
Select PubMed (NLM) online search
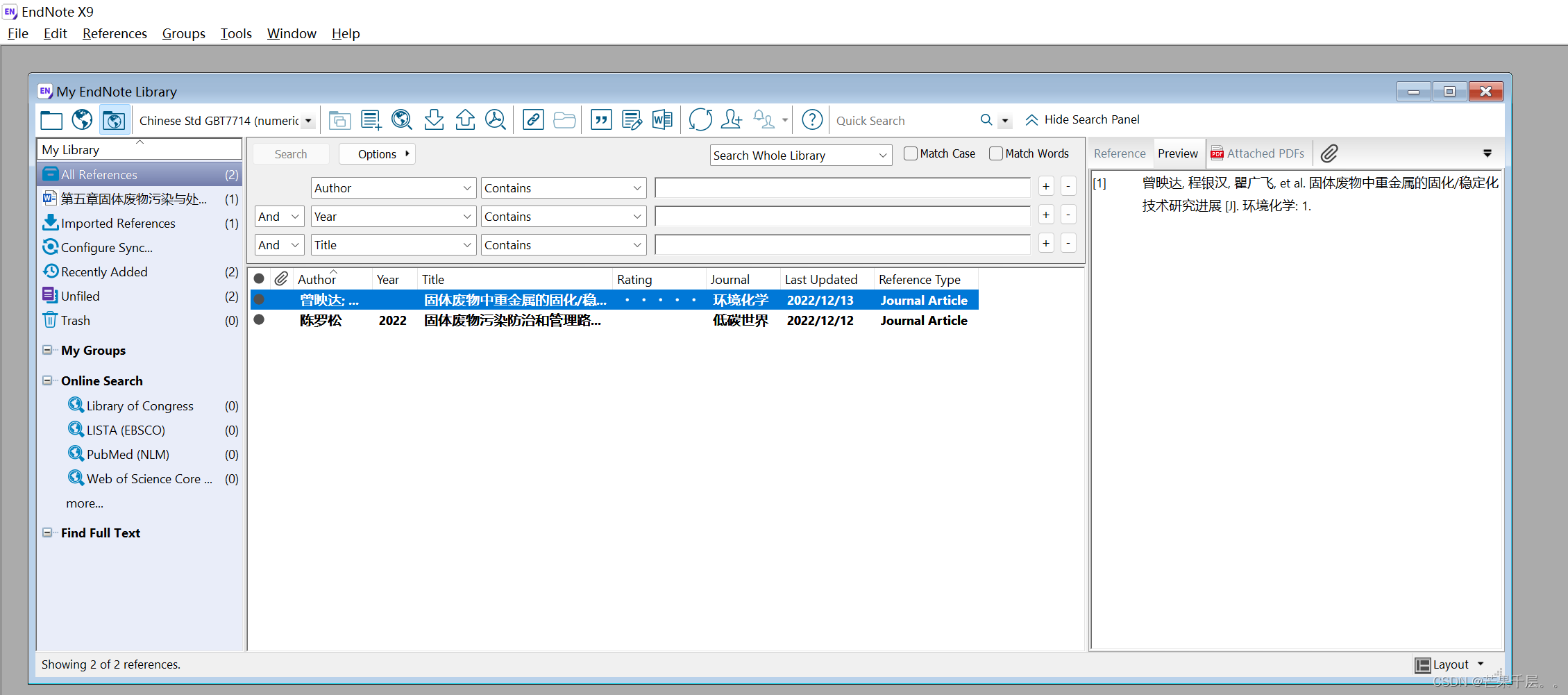pos(140,454)
